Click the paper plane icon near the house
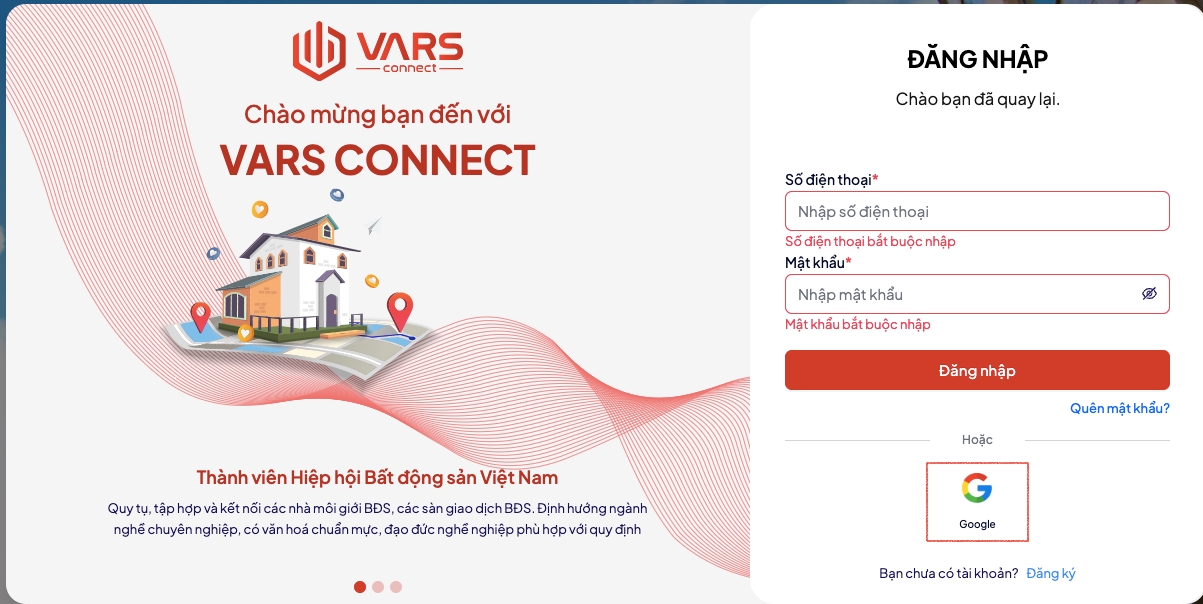 click(374, 226)
